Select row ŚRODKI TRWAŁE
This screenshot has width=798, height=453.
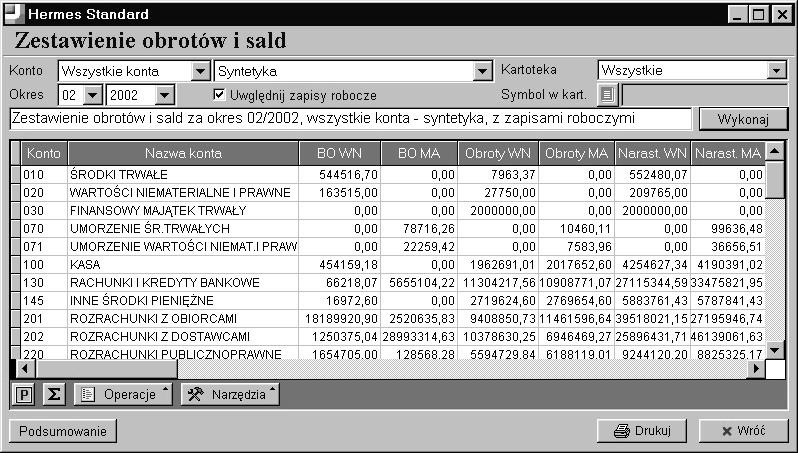[x=392, y=175]
